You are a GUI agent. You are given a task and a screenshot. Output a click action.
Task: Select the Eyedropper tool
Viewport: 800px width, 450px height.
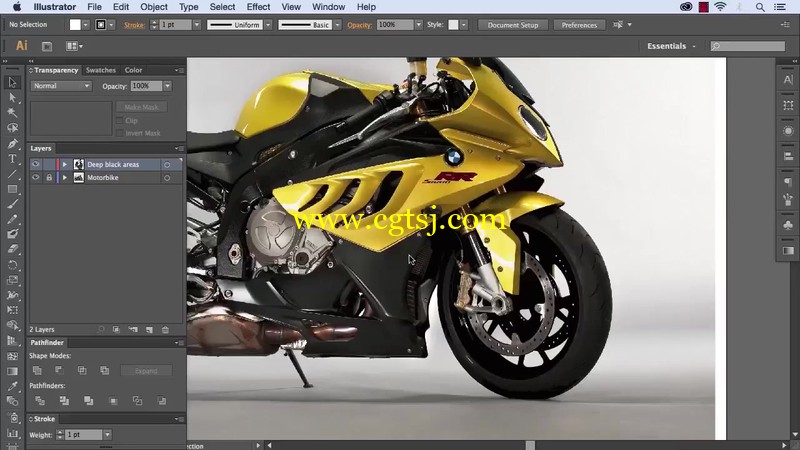click(x=12, y=386)
